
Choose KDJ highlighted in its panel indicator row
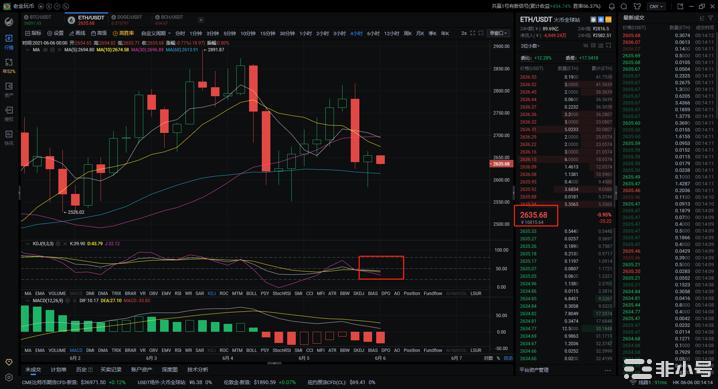coord(212,293)
